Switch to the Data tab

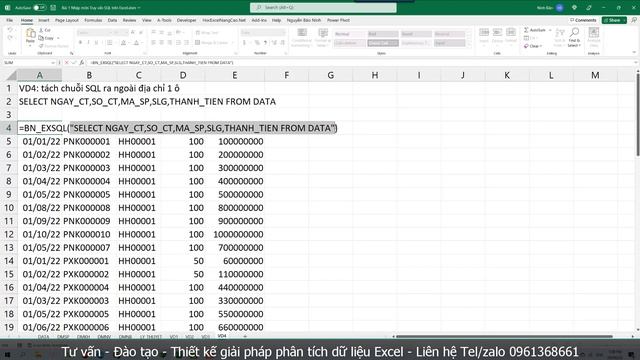(112, 20)
